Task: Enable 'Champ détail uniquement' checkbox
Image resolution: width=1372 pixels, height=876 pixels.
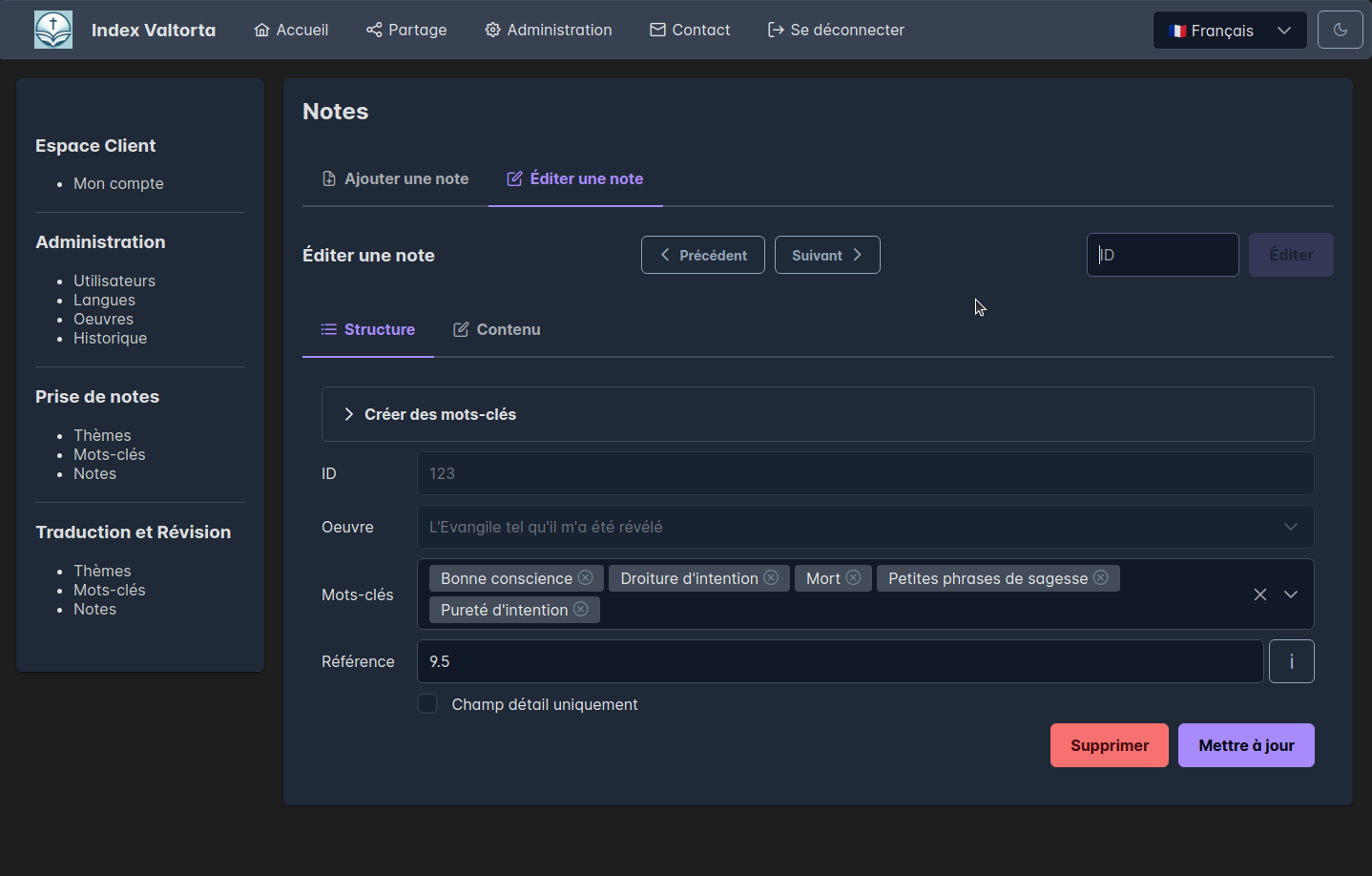Action: click(x=427, y=704)
